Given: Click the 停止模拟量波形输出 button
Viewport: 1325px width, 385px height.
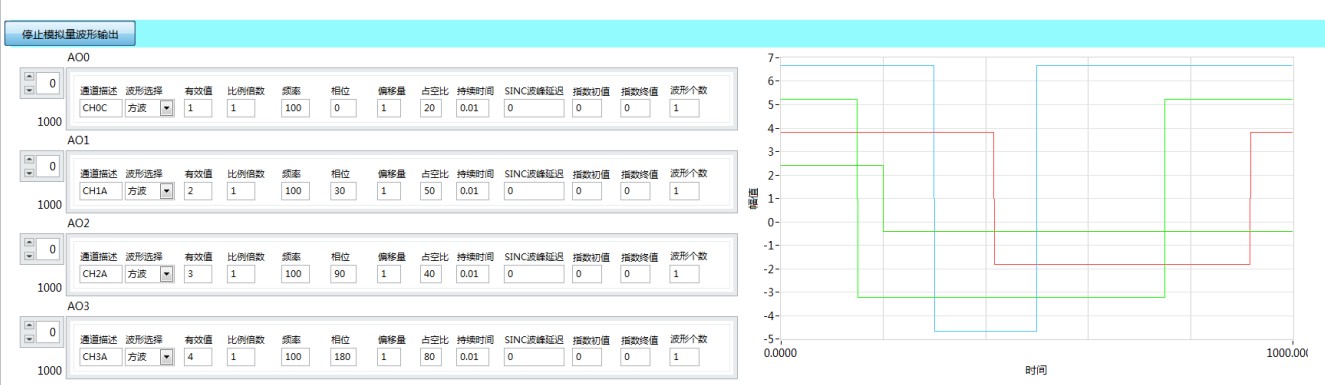Looking at the screenshot, I should pyautogui.click(x=71, y=34).
